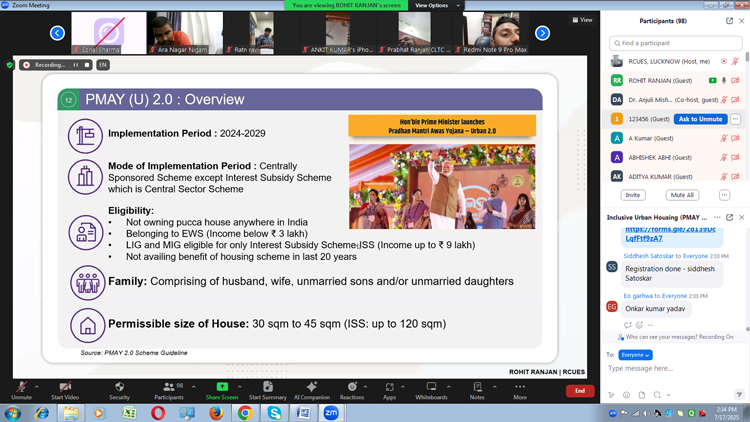Open screenshot capture icon in chat
This screenshot has height=422, width=750.
click(657, 395)
